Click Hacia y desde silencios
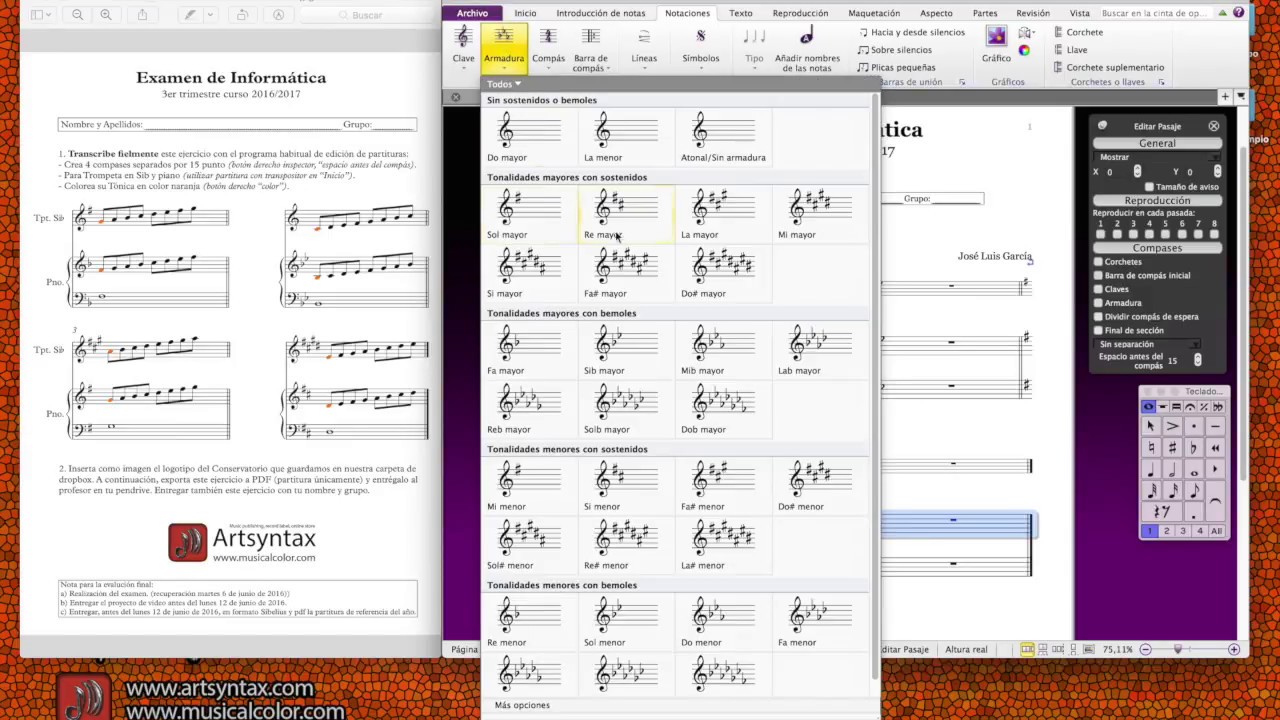 [911, 32]
